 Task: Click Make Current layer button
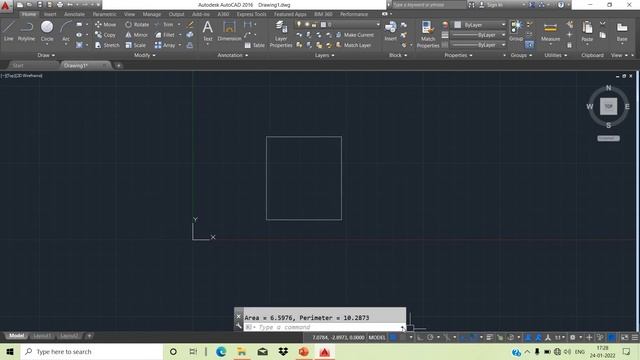point(355,35)
